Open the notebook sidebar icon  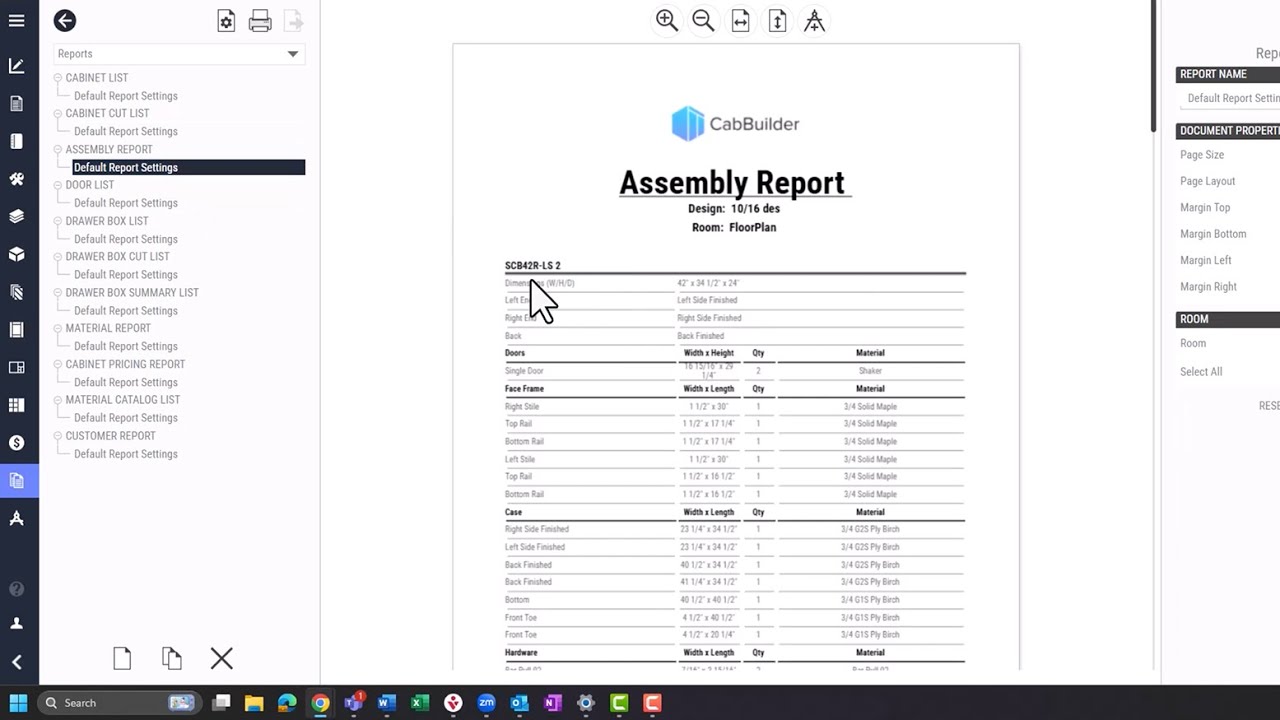[16, 141]
